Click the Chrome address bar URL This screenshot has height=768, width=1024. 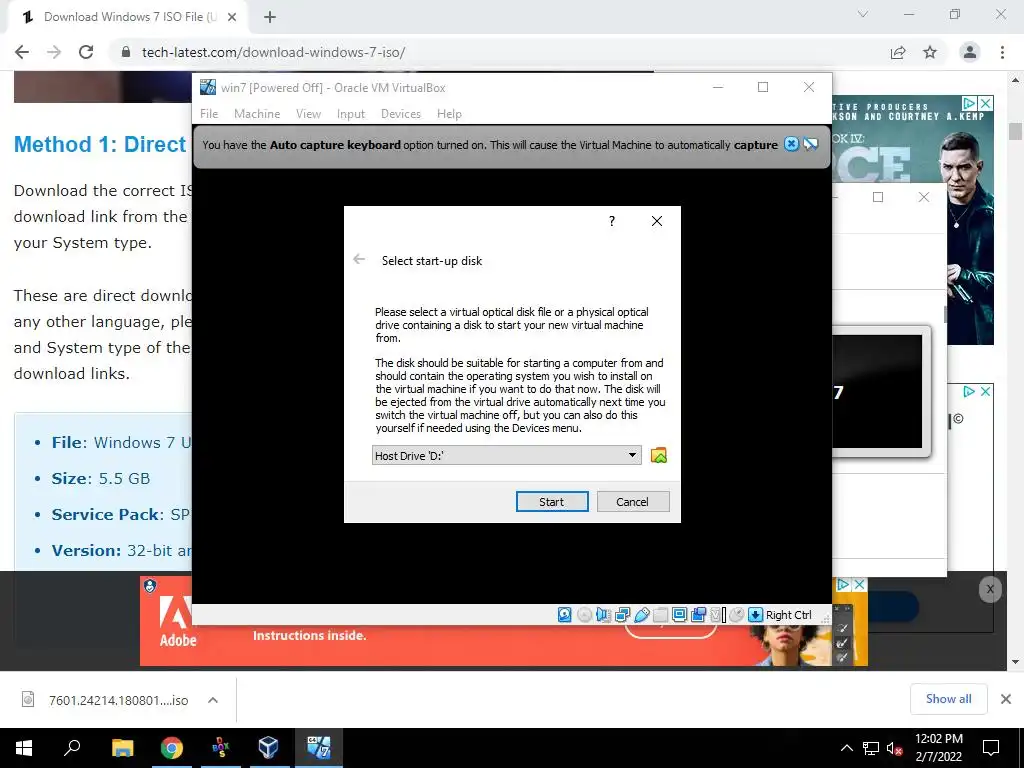click(274, 52)
